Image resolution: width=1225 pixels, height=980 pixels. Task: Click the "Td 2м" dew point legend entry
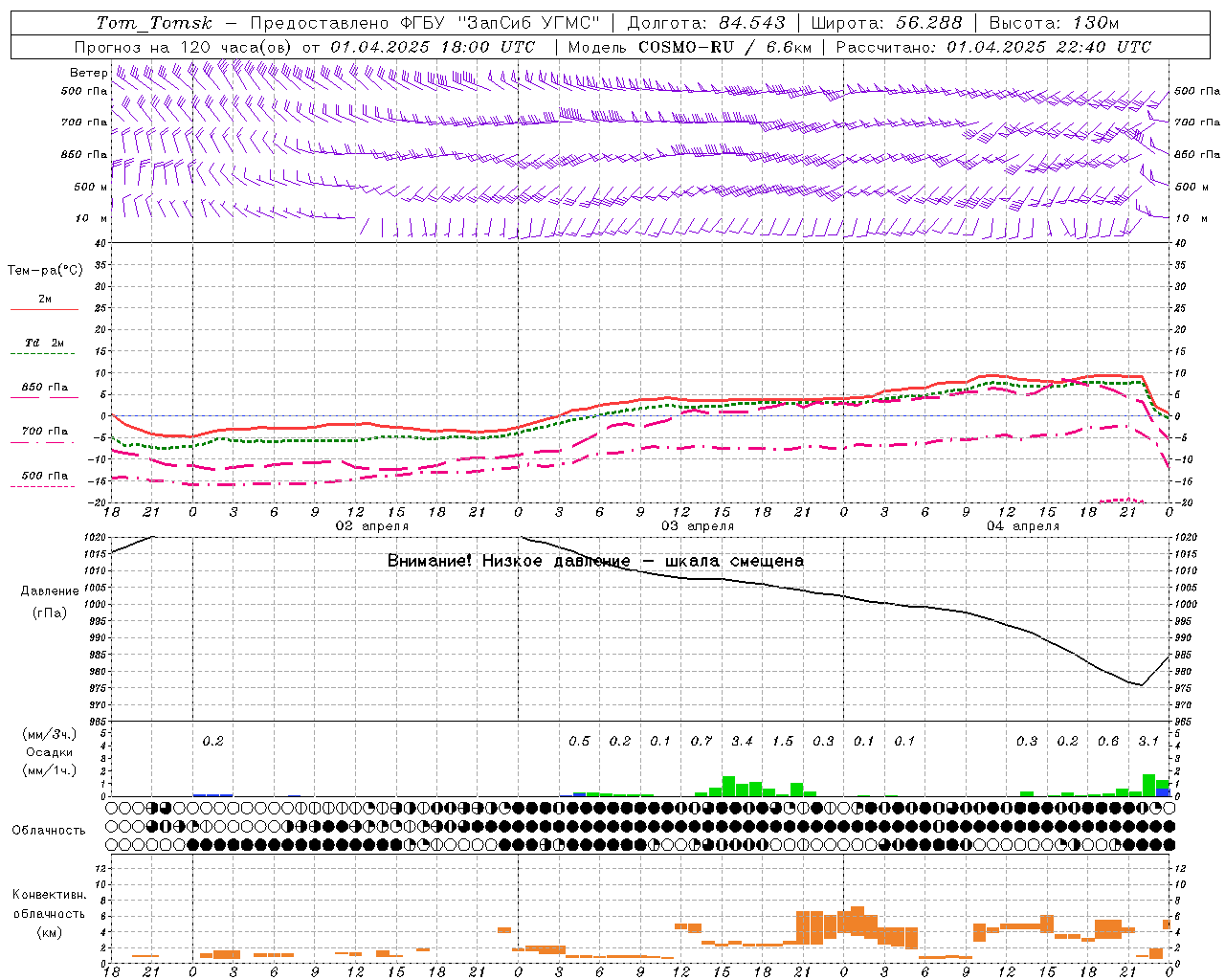(x=44, y=343)
